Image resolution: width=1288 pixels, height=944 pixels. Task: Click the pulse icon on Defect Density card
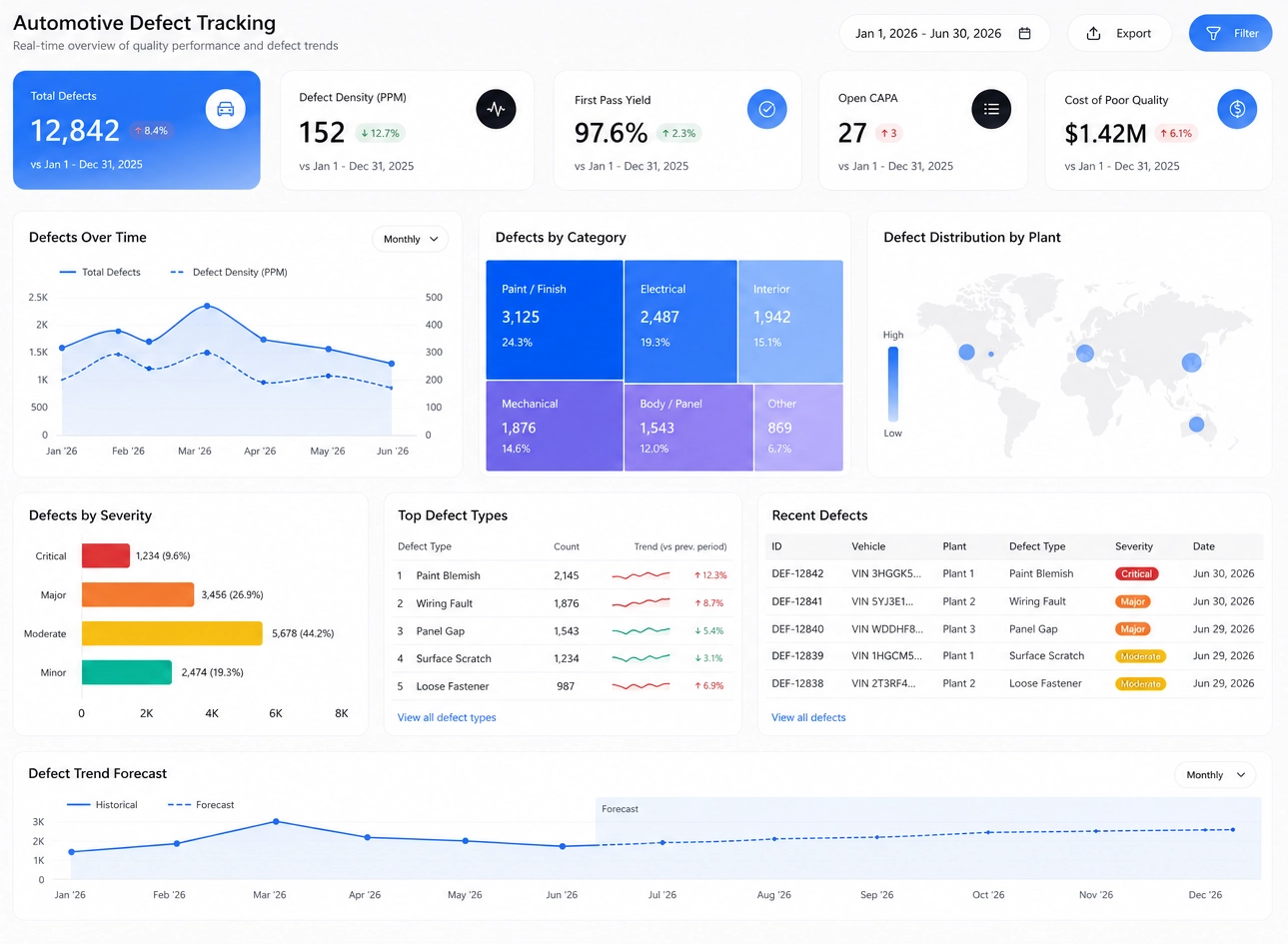pyautogui.click(x=496, y=109)
